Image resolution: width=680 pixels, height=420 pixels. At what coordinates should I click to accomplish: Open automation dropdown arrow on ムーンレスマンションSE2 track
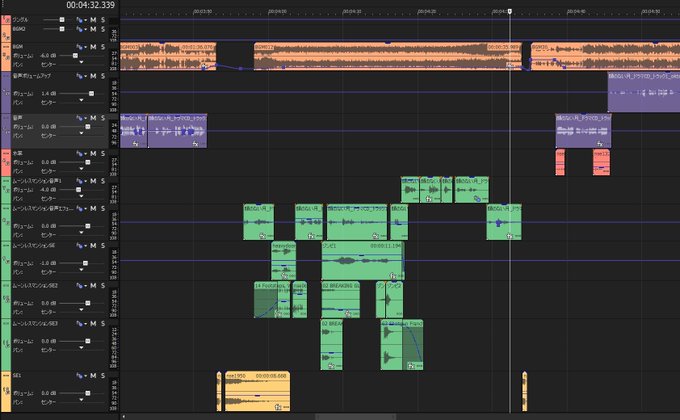tap(85, 286)
